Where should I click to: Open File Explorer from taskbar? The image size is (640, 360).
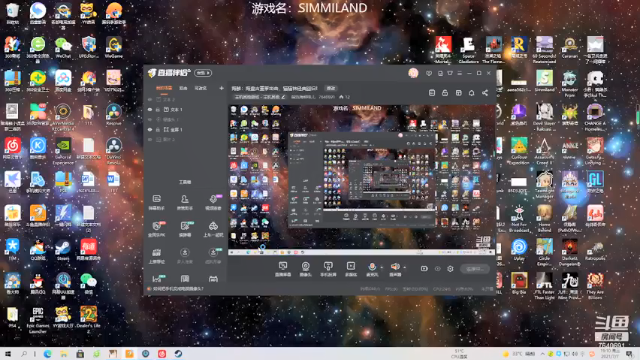(64, 354)
